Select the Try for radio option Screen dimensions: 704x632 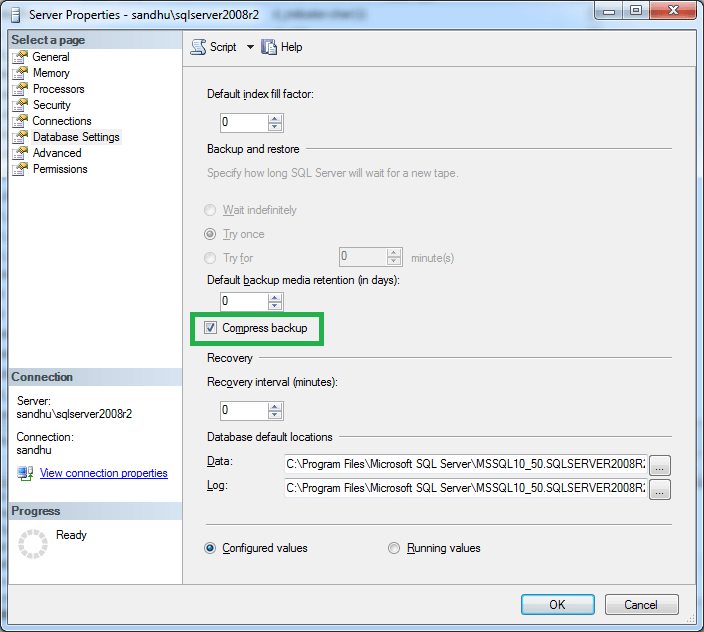coord(210,258)
